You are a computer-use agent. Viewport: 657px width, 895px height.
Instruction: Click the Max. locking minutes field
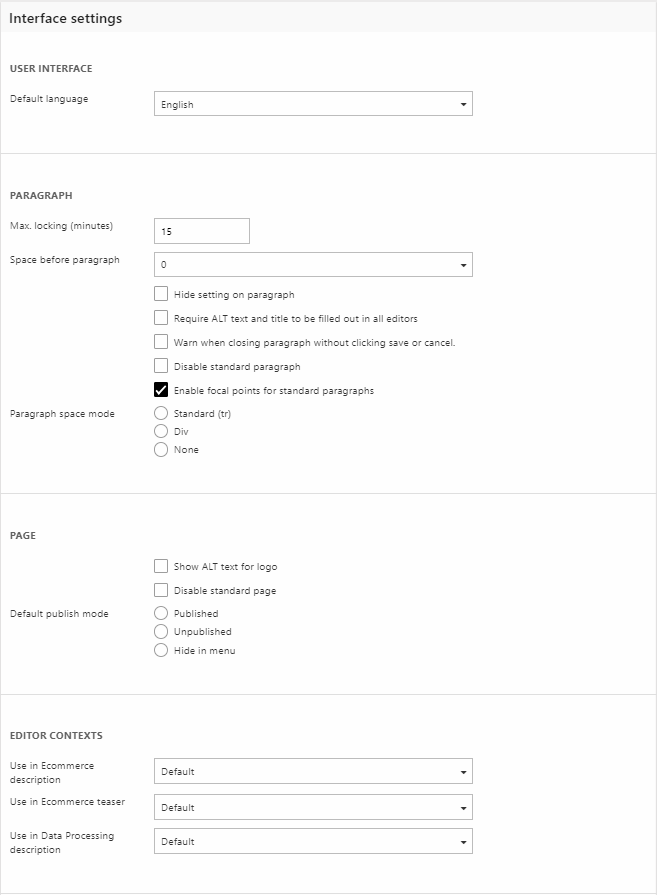point(201,231)
